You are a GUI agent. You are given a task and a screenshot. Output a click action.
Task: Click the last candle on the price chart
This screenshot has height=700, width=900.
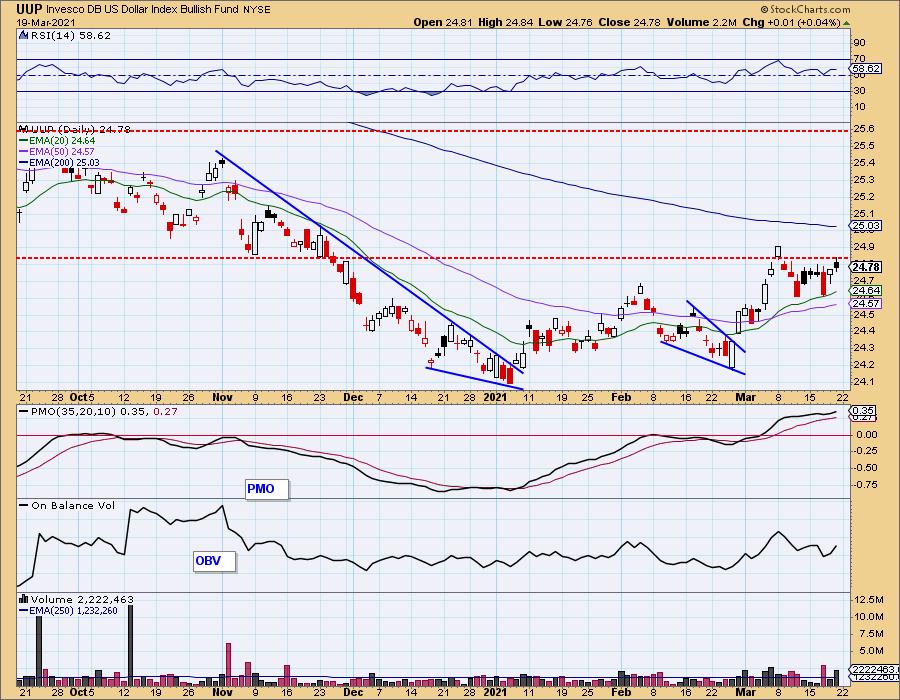tap(836, 265)
